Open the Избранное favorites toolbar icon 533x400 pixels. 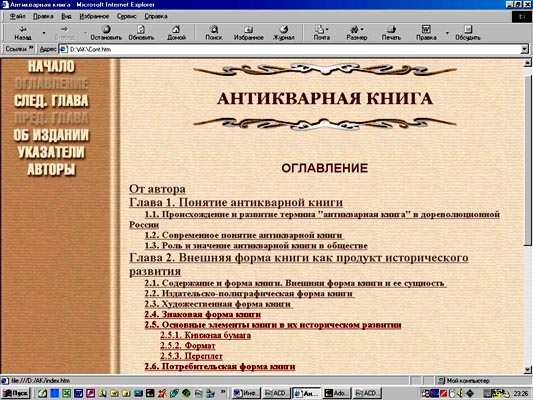(248, 29)
